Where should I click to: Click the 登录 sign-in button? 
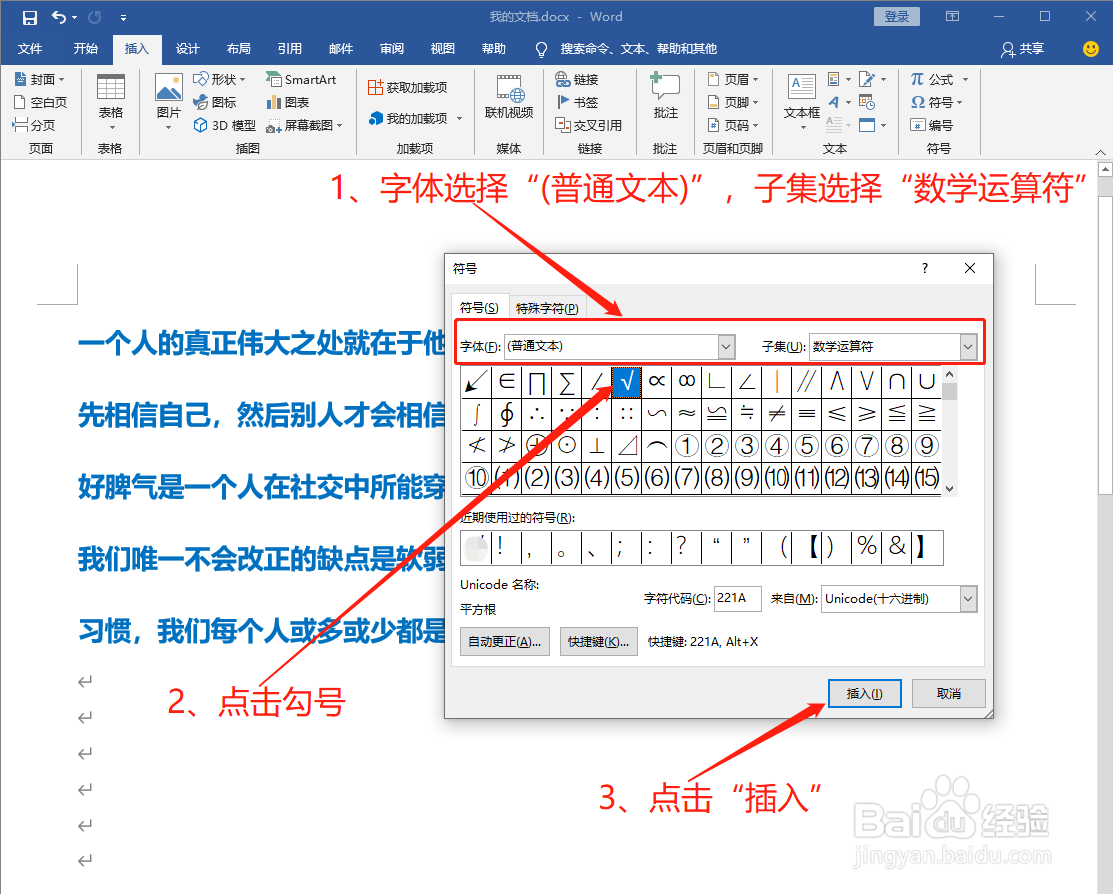tap(897, 16)
